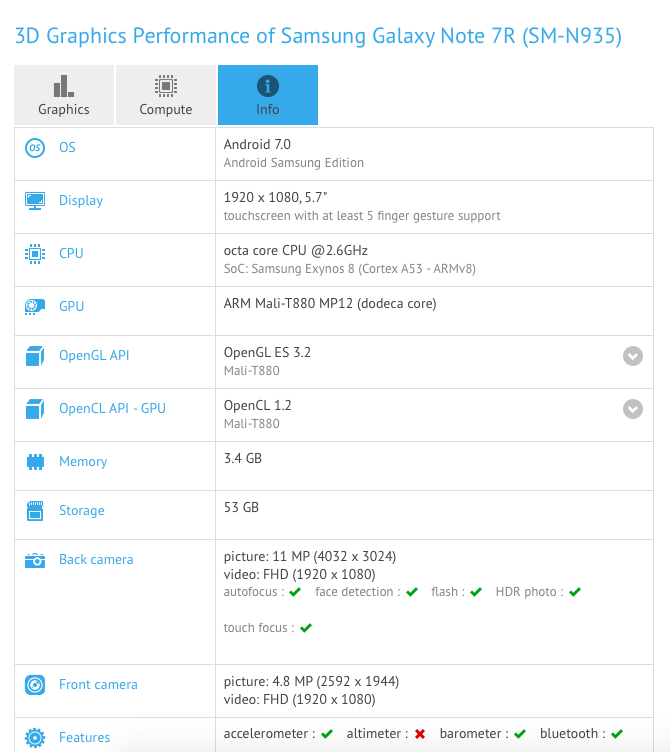
Task: Click the Front camera lens icon
Action: tap(35, 685)
